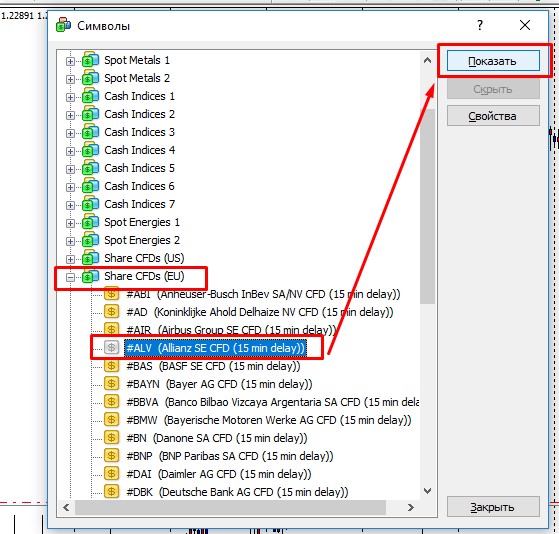Click the Spot Metals 1 group icon
This screenshot has width=559, height=534.
pyautogui.click(x=90, y=60)
